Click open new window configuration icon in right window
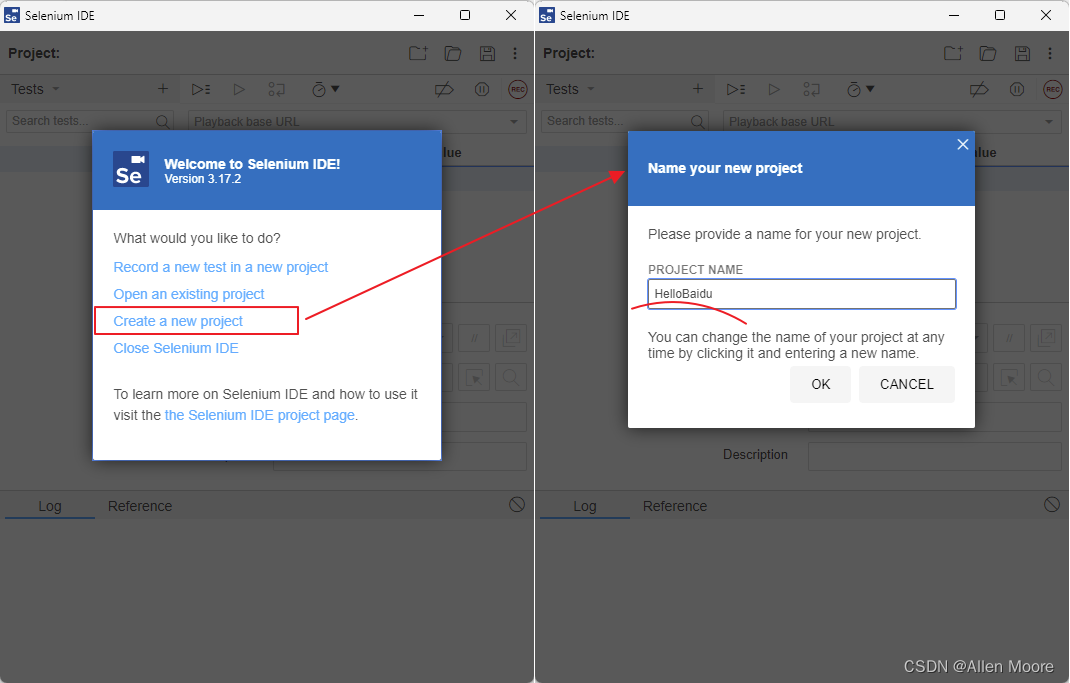The width and height of the screenshot is (1070, 683). point(1046,338)
